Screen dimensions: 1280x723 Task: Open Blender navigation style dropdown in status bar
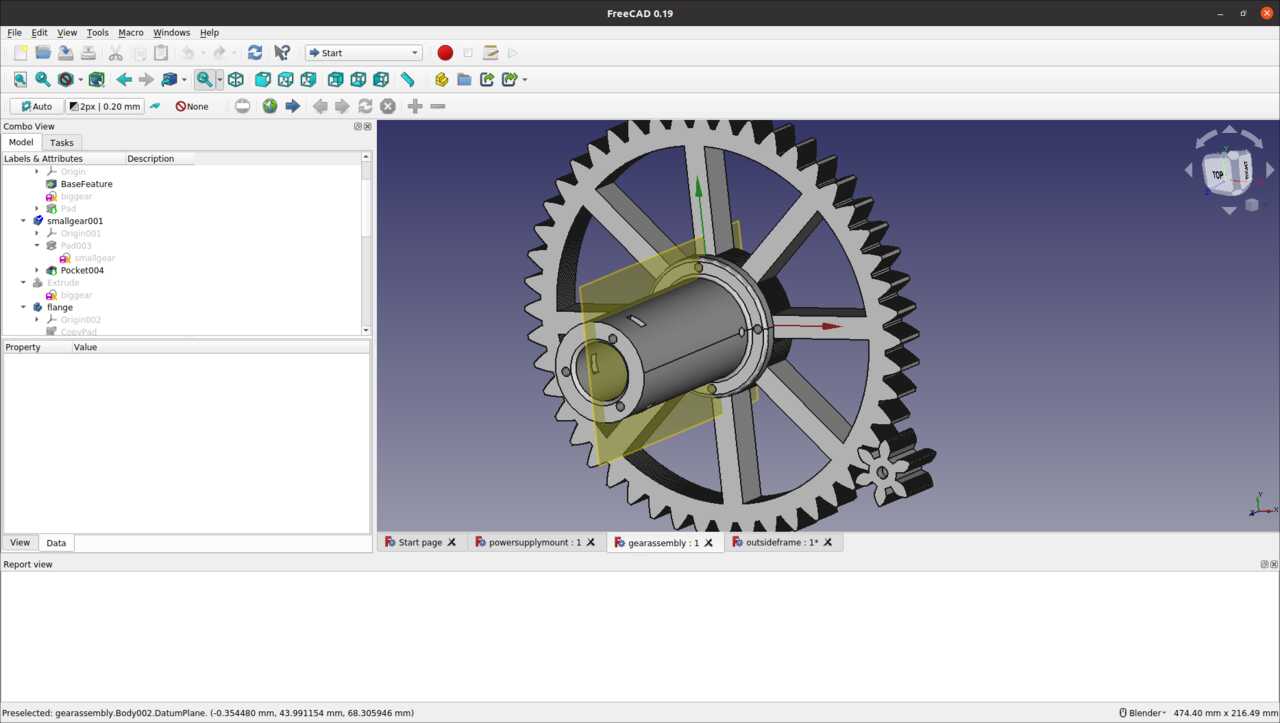[1142, 713]
